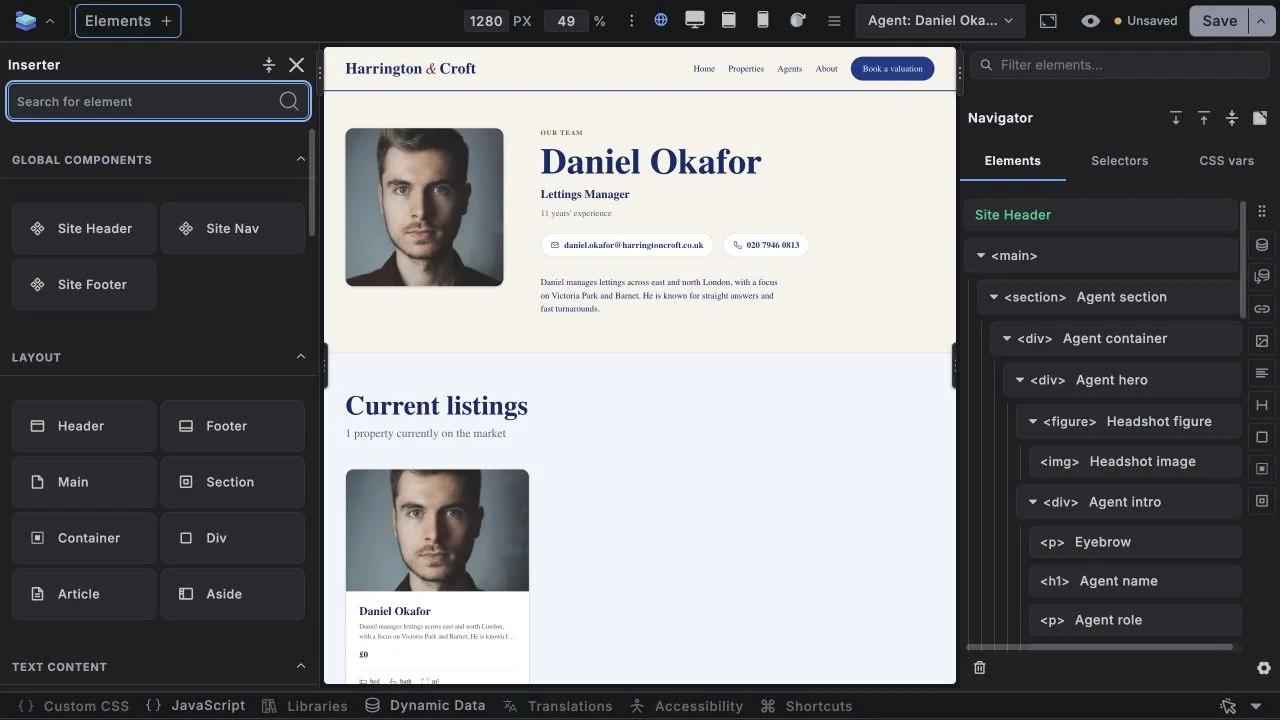Toggle the preview eye icon
The height and width of the screenshot is (720, 1280).
point(1090,21)
